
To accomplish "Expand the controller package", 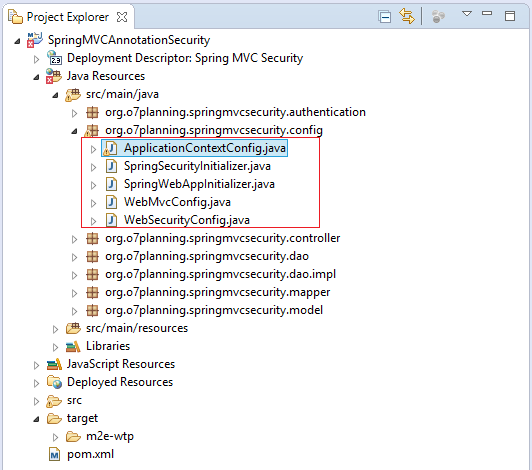I will pos(74,240).
